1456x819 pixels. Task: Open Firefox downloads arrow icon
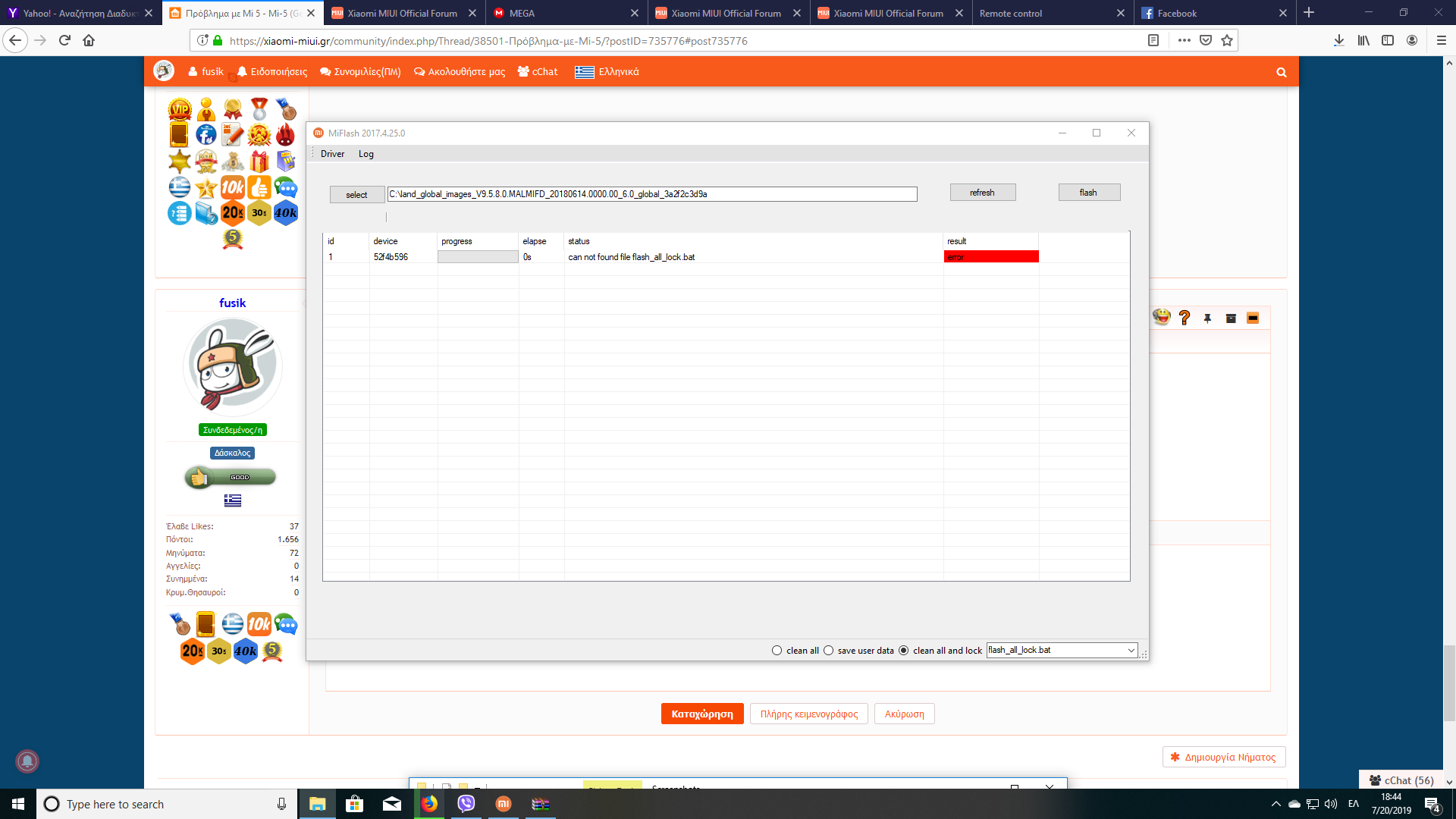[x=1339, y=40]
